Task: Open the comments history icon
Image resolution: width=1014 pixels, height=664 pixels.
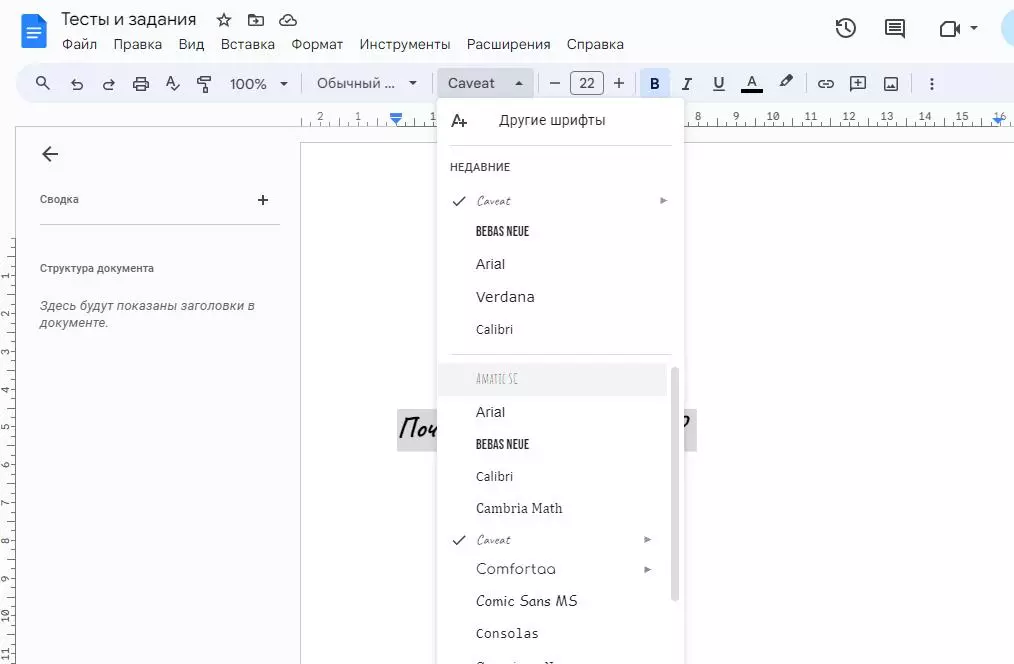Action: click(x=895, y=28)
